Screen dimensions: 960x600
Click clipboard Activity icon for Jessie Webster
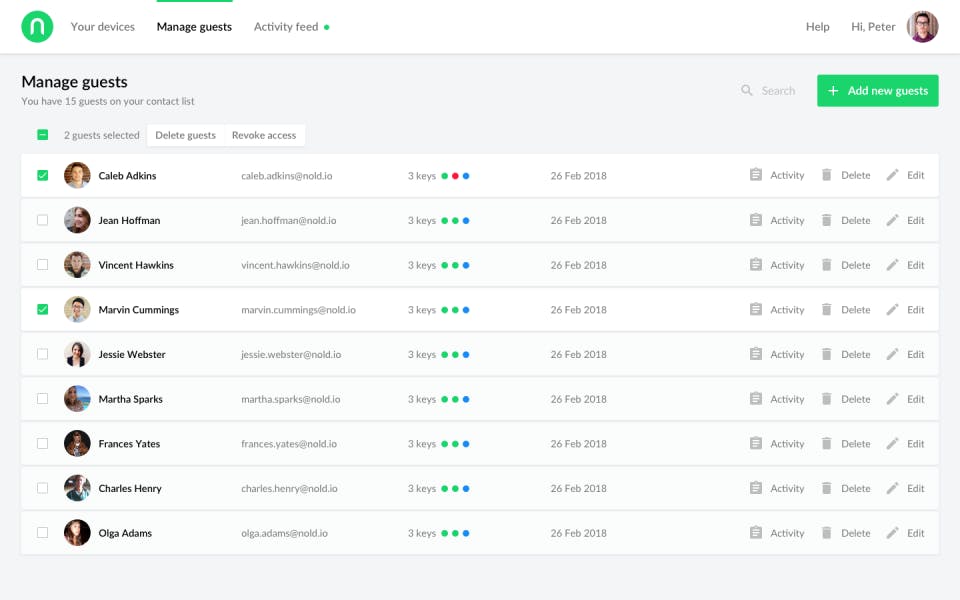tap(756, 354)
